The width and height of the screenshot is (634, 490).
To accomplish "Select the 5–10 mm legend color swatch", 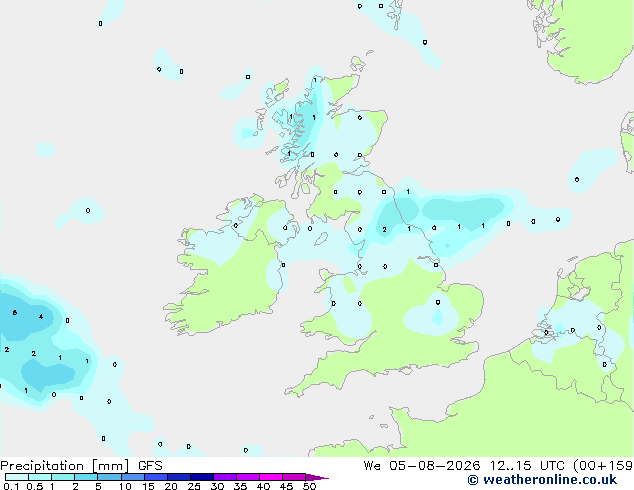I will [x=110, y=477].
